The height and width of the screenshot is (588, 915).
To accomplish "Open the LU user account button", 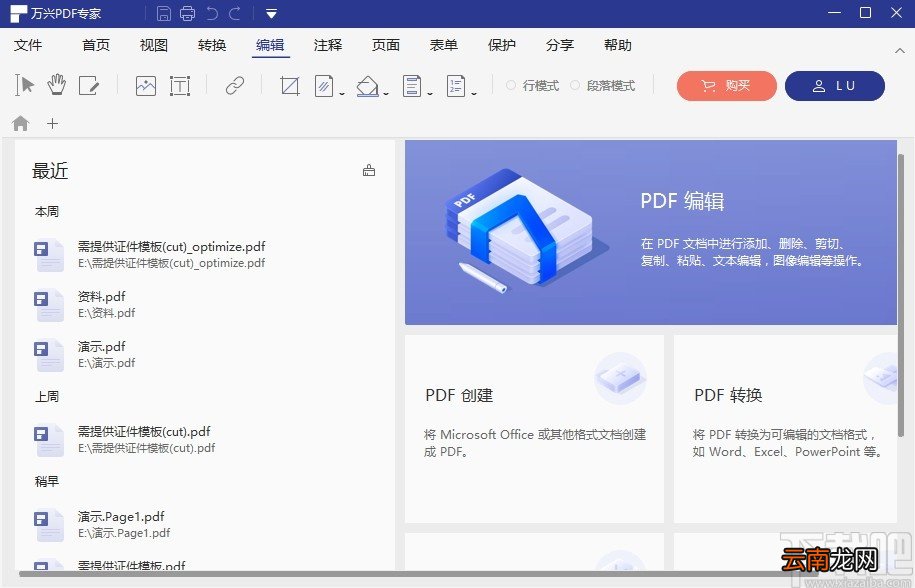I will tap(834, 86).
